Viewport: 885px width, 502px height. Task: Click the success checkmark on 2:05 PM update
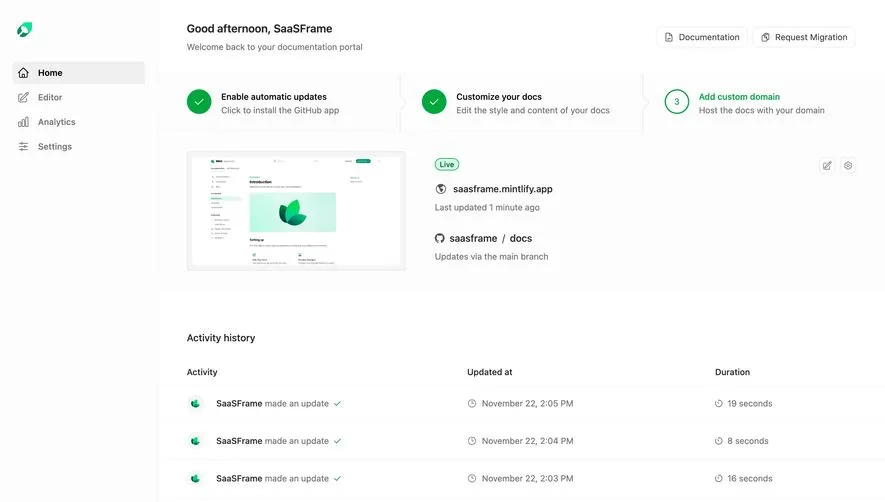337,404
